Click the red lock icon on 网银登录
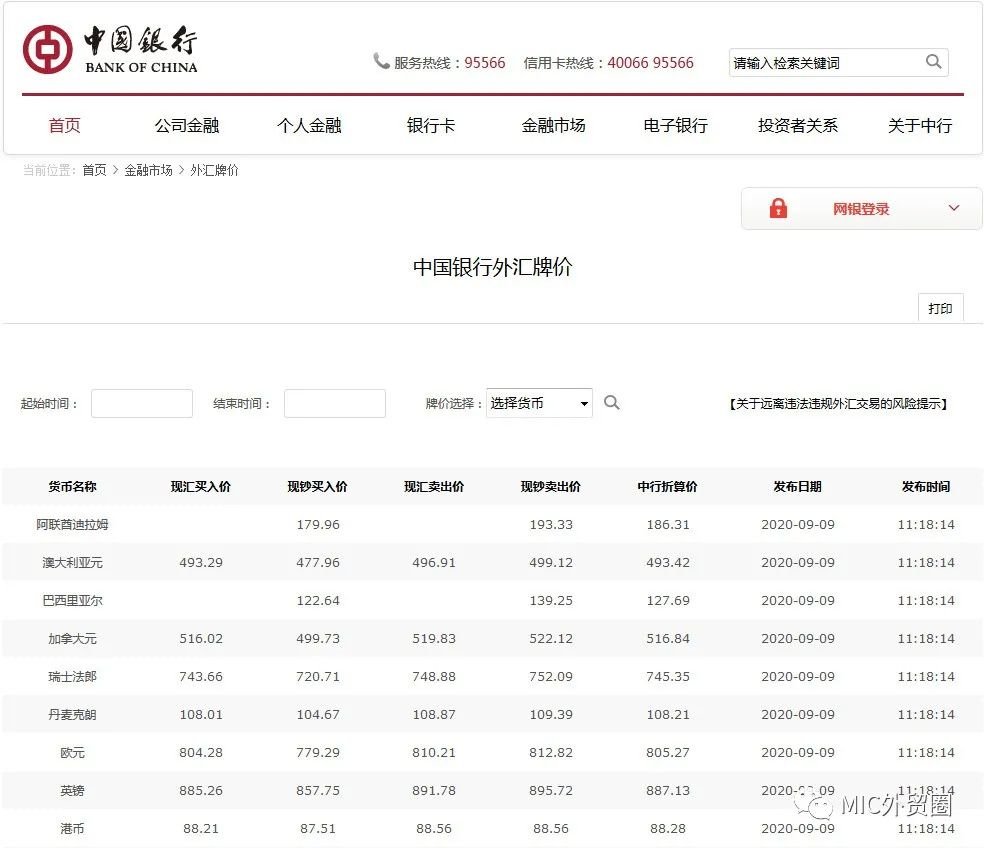 [x=778, y=208]
